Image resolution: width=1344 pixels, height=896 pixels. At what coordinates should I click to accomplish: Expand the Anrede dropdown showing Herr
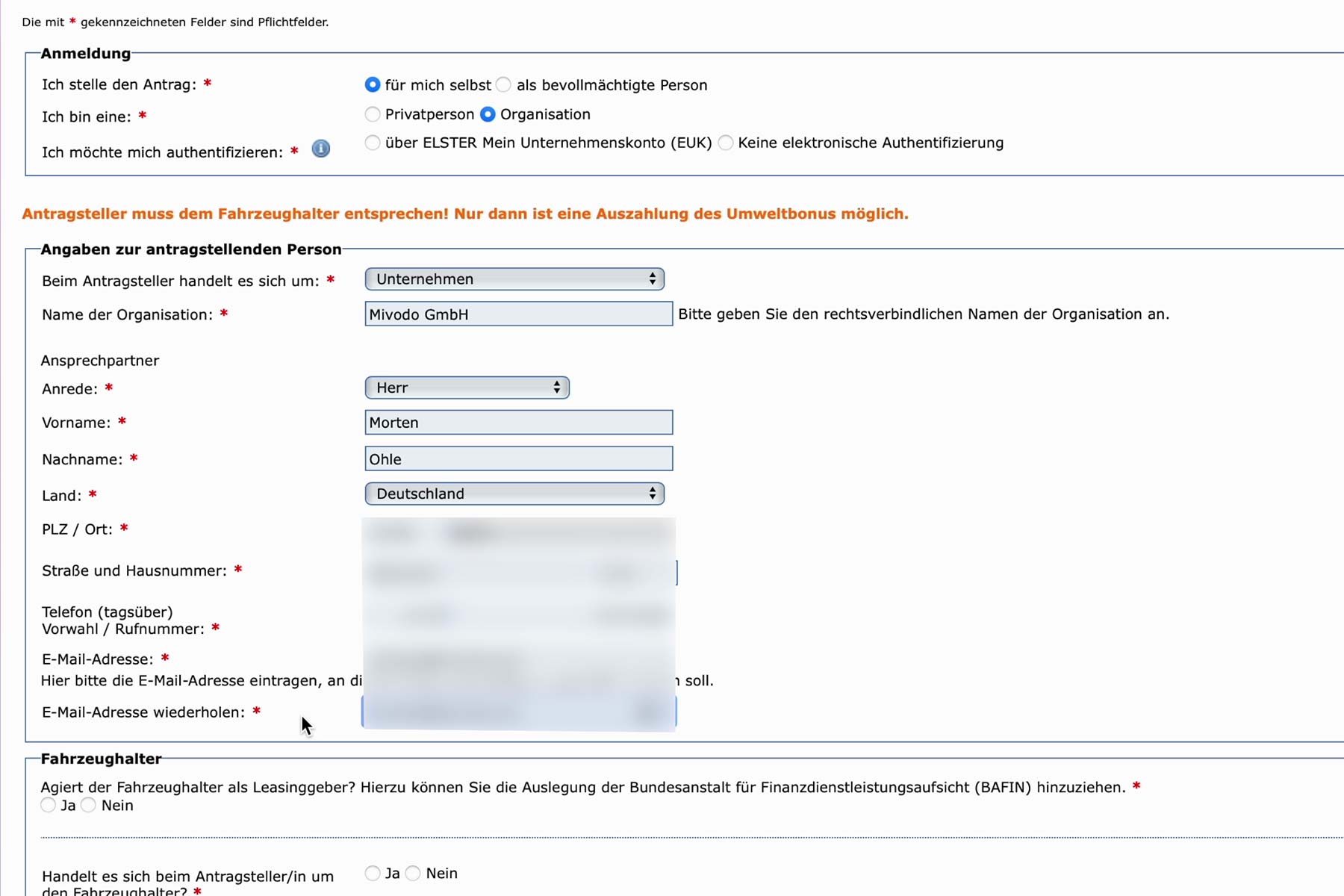click(467, 388)
